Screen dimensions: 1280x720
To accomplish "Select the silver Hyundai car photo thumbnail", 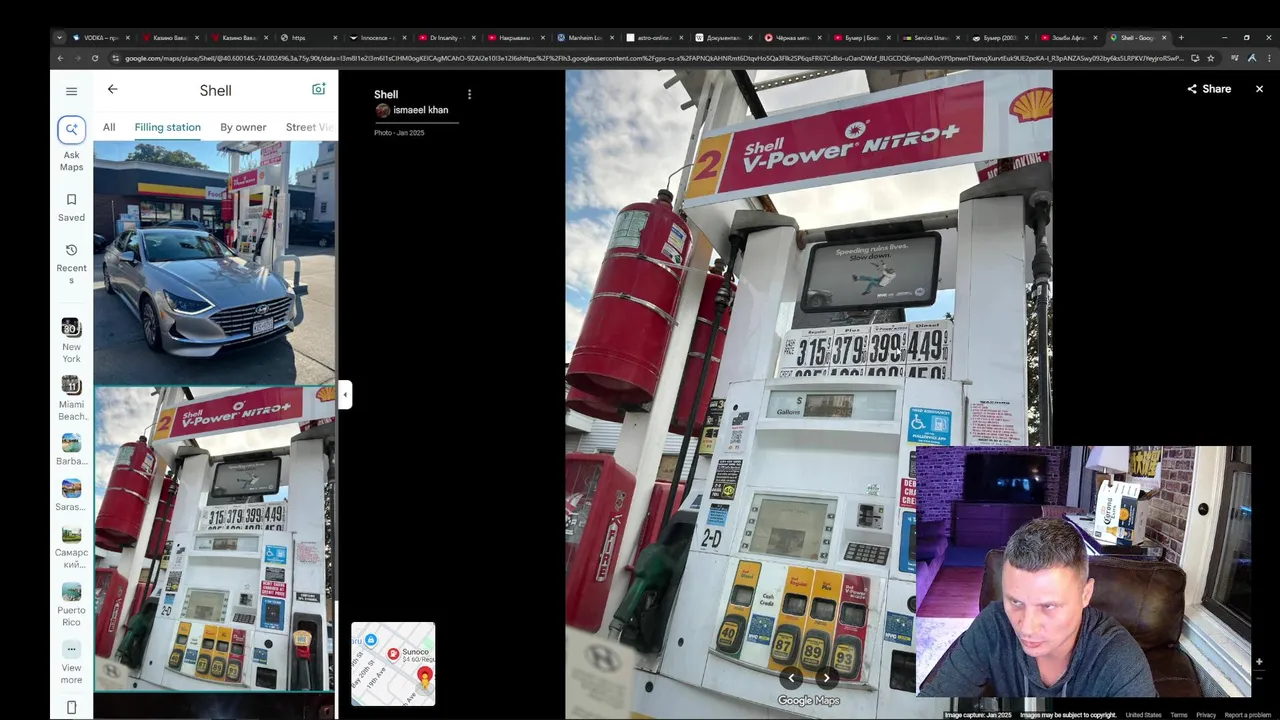I will pyautogui.click(x=214, y=263).
